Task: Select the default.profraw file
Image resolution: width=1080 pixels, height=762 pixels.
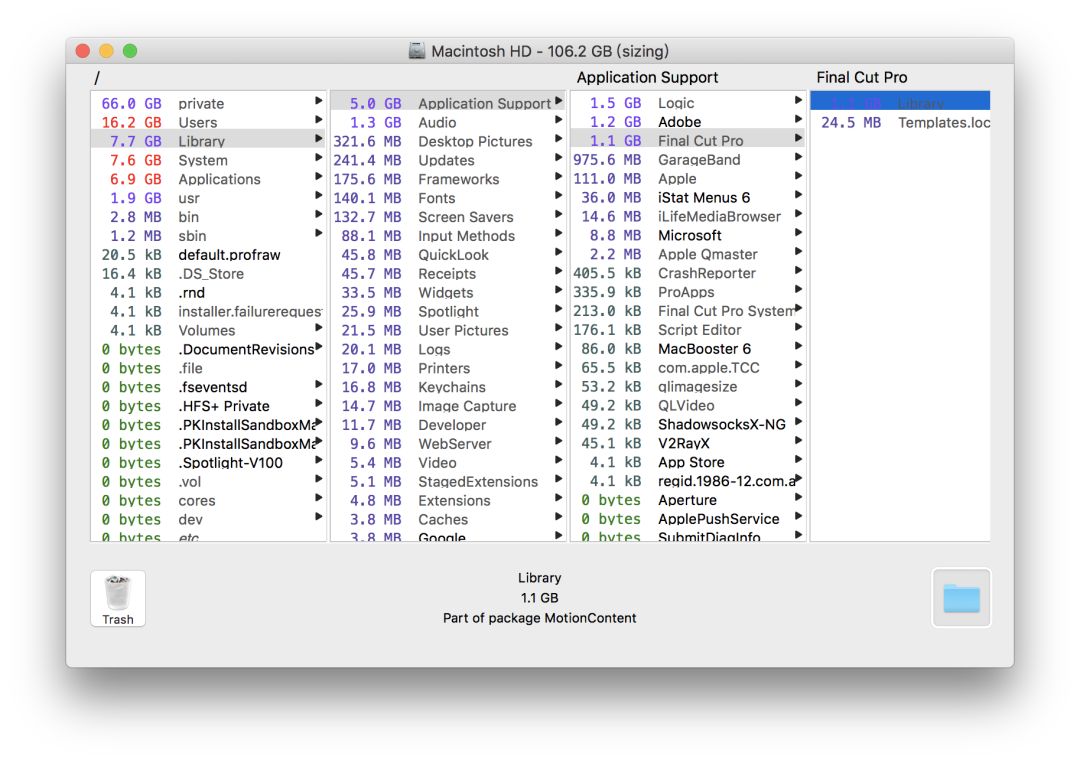Action: (209, 255)
